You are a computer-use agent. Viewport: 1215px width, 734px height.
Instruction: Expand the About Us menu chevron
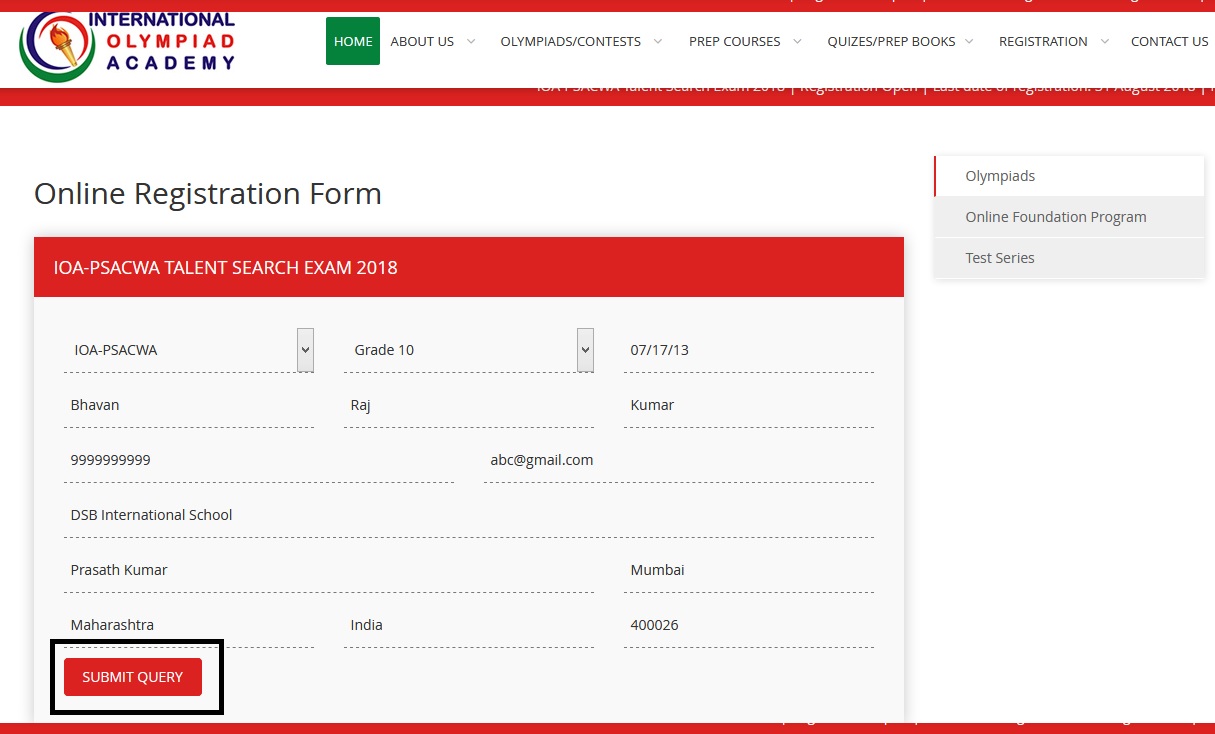point(471,41)
